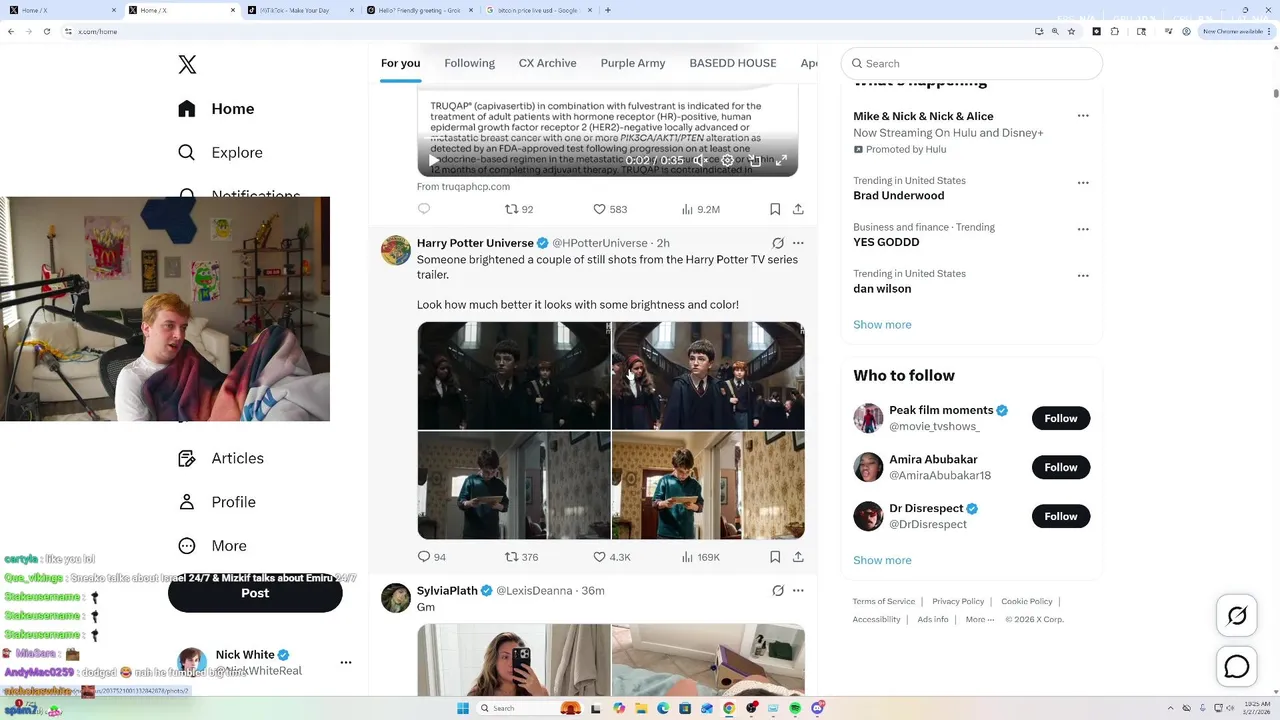This screenshot has height=720, width=1280.
Task: Open the Explore page in the sidebar
Action: pyautogui.click(x=220, y=153)
